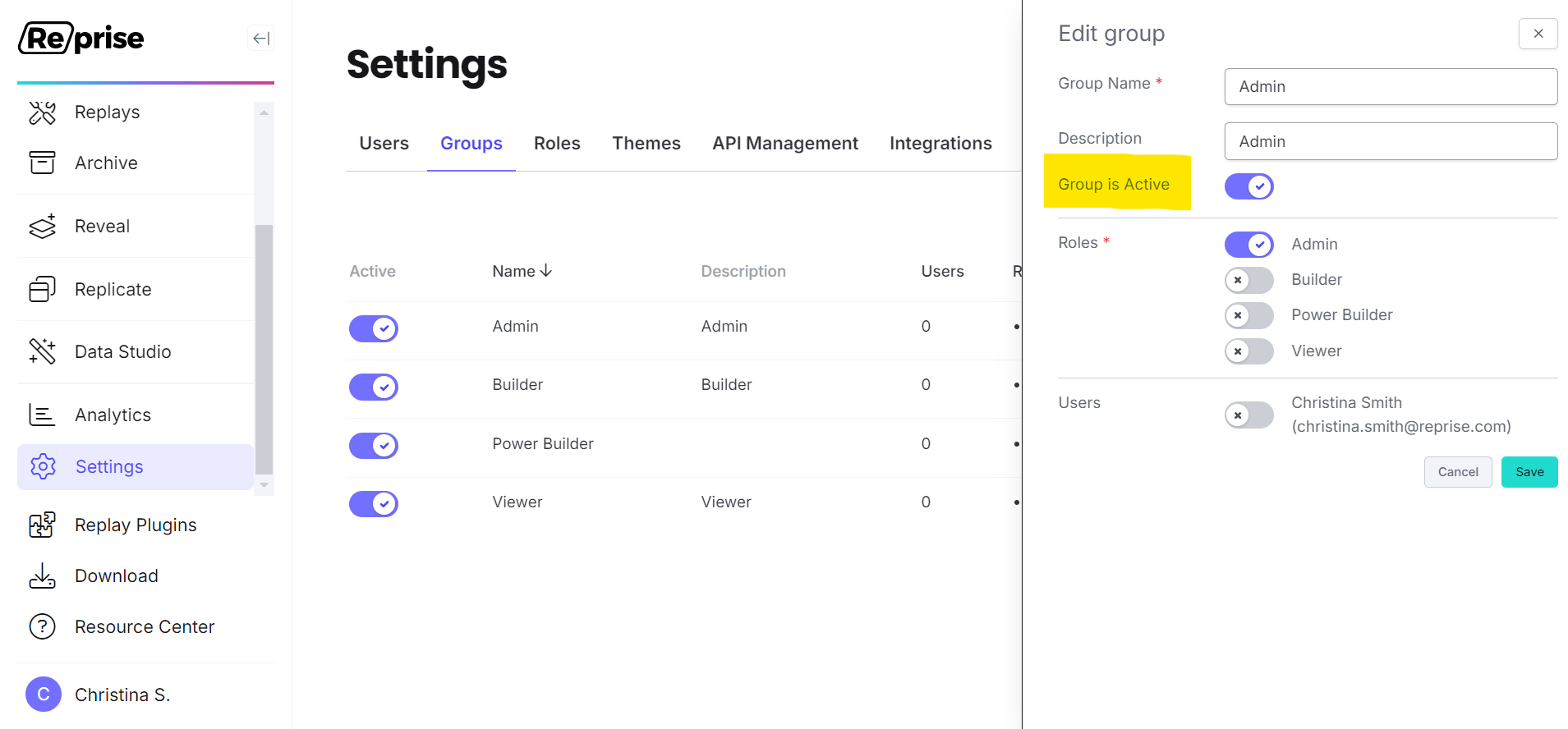Screen dimensions: 1568x729
Task: Turn off the Group is Active toggle
Action: pyautogui.click(x=1248, y=186)
